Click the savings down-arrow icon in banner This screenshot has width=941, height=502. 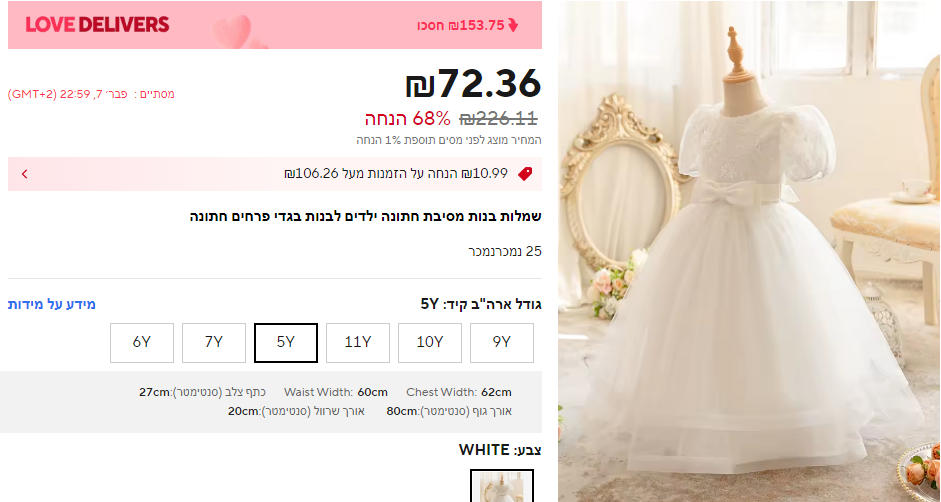[x=513, y=25]
